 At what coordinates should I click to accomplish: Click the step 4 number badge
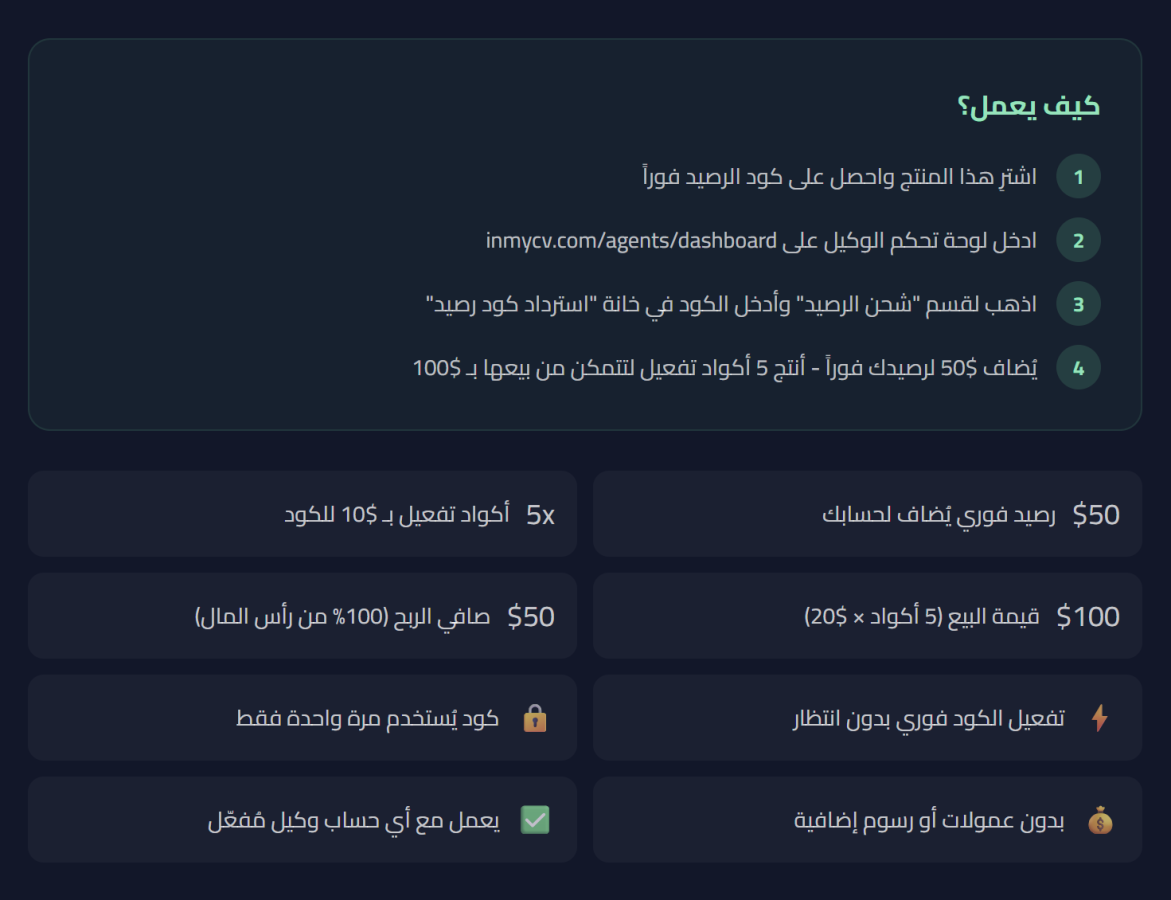coord(1078,368)
